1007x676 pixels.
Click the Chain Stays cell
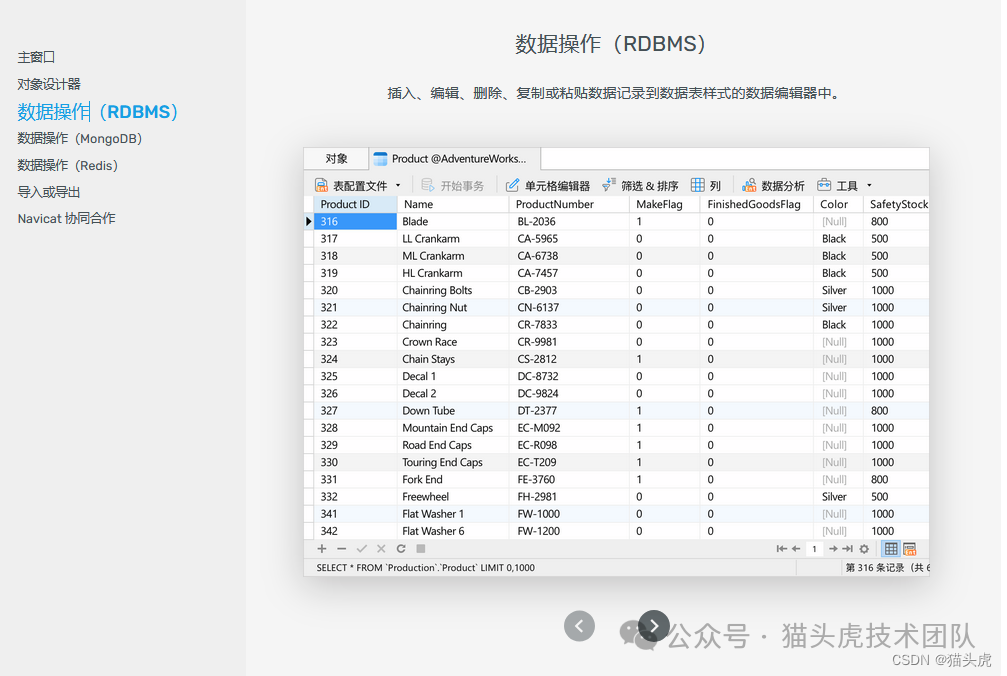(x=453, y=359)
